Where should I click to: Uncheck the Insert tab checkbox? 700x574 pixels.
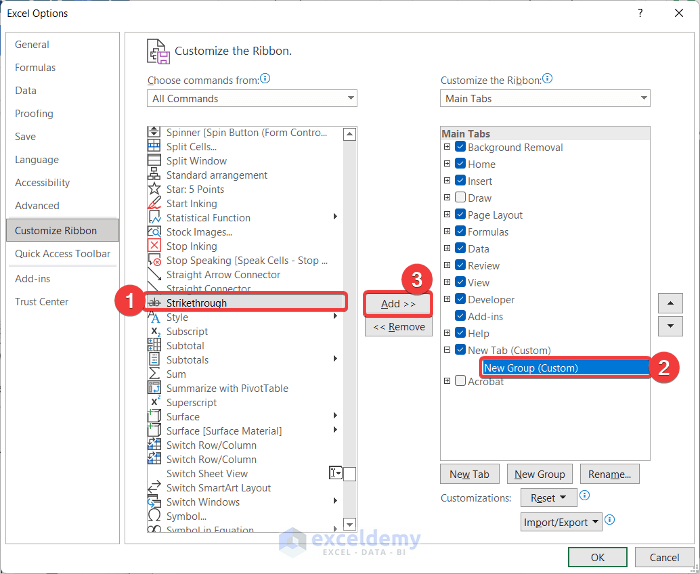tap(460, 181)
